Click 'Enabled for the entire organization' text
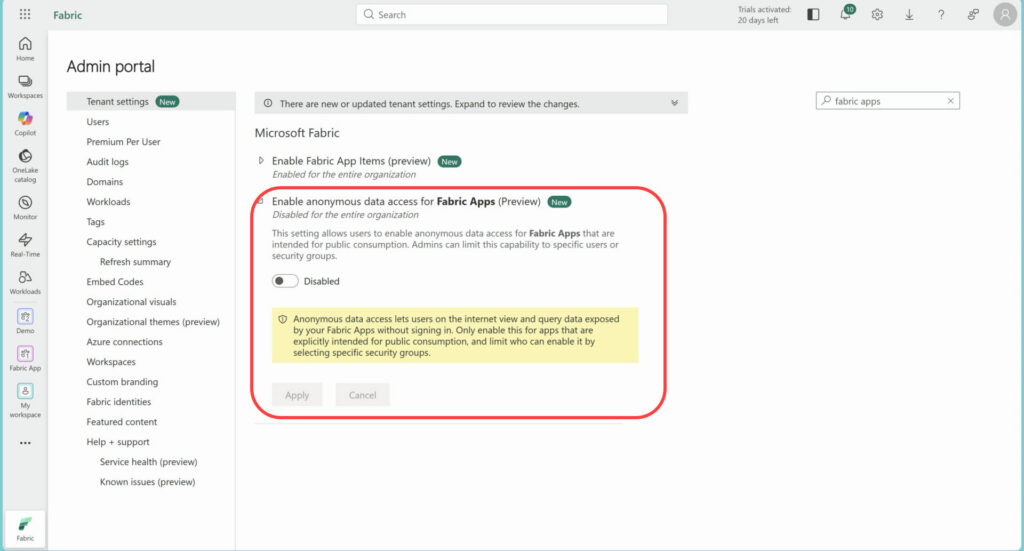The width and height of the screenshot is (1024, 551). [344, 174]
